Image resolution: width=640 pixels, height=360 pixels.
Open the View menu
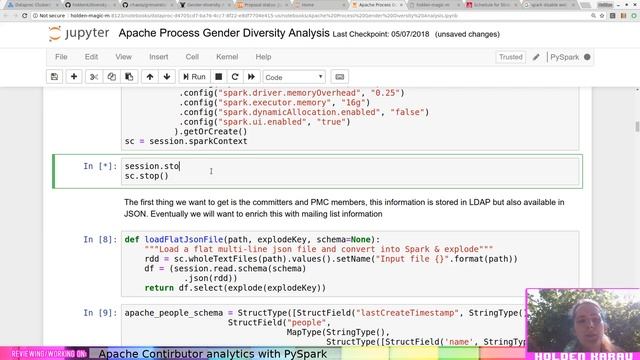click(123, 57)
